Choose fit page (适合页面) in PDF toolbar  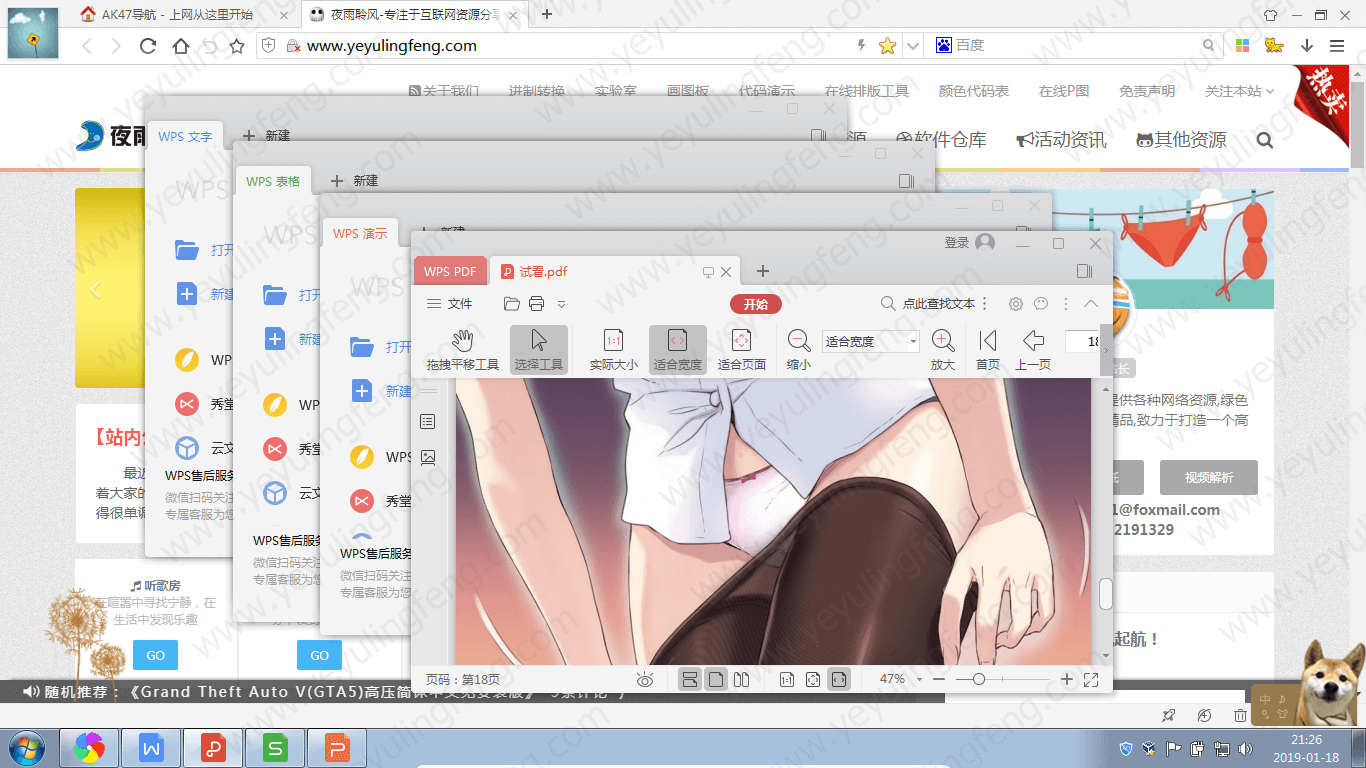click(x=741, y=350)
